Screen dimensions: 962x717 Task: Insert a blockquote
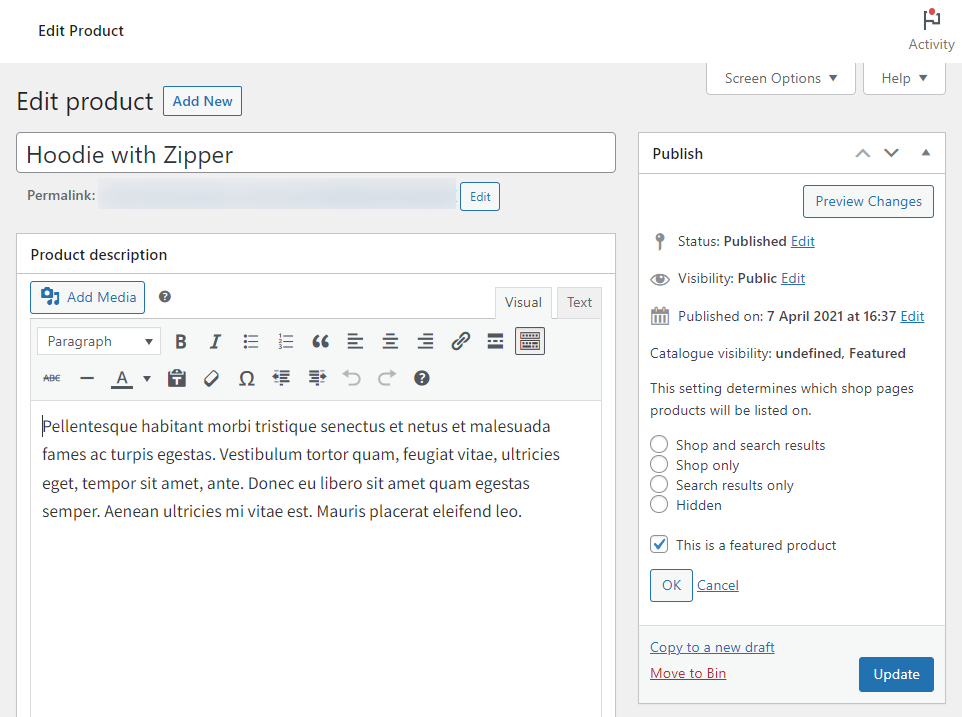320,341
